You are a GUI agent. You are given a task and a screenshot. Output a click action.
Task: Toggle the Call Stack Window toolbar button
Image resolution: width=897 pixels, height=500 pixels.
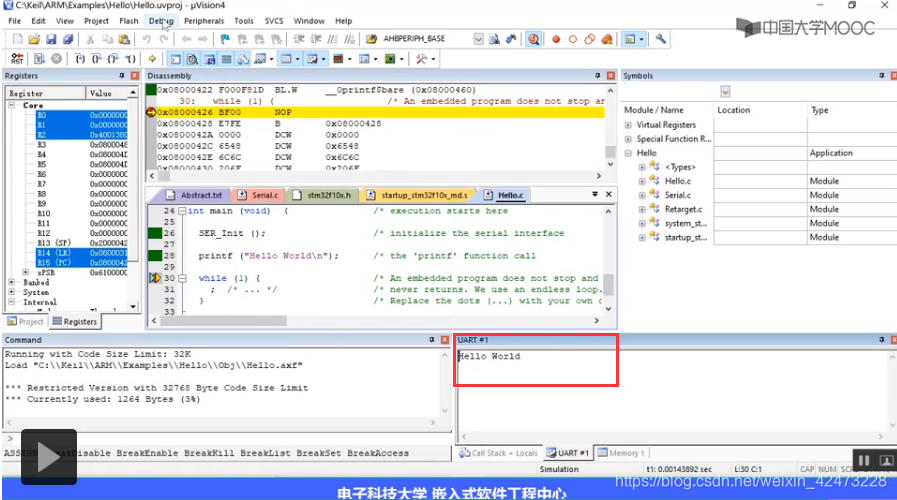tap(244, 59)
